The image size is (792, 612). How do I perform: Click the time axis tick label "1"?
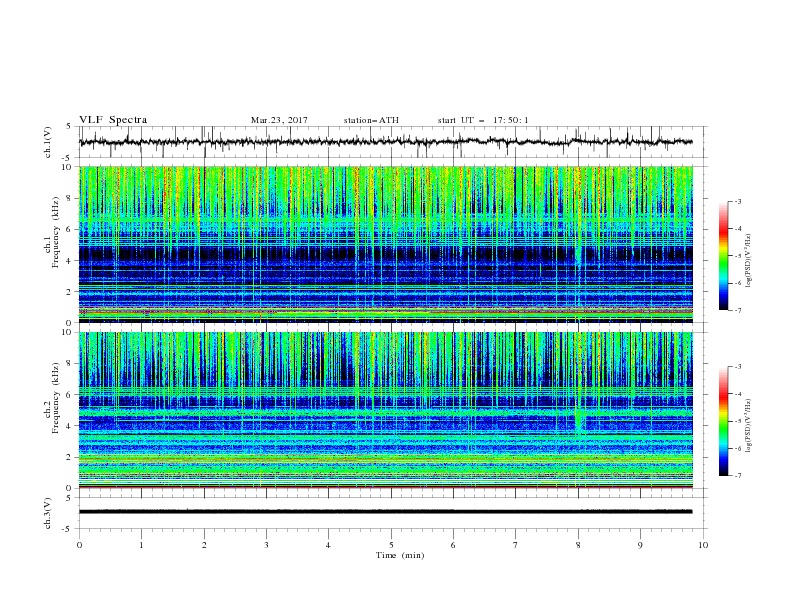[141, 545]
